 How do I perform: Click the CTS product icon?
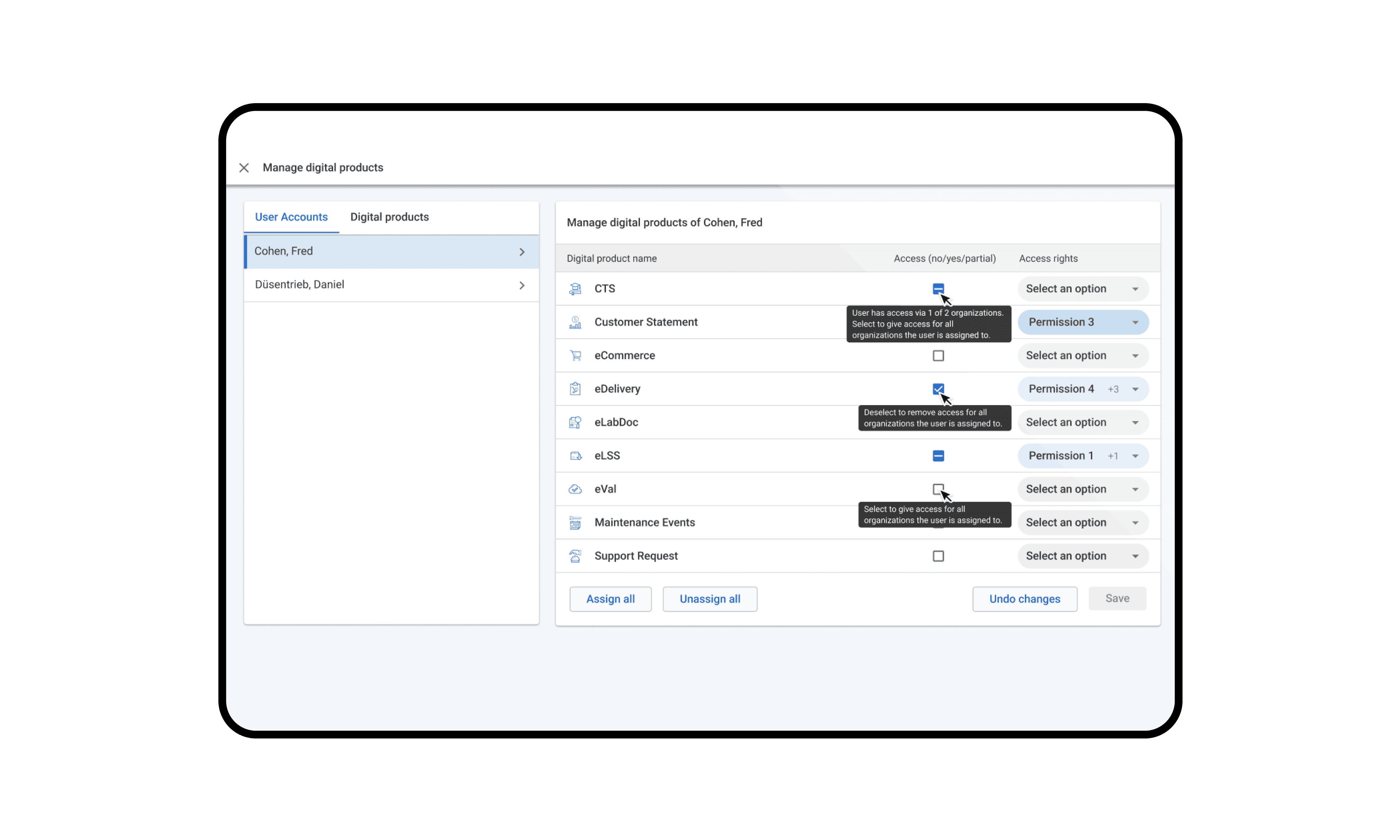point(576,289)
